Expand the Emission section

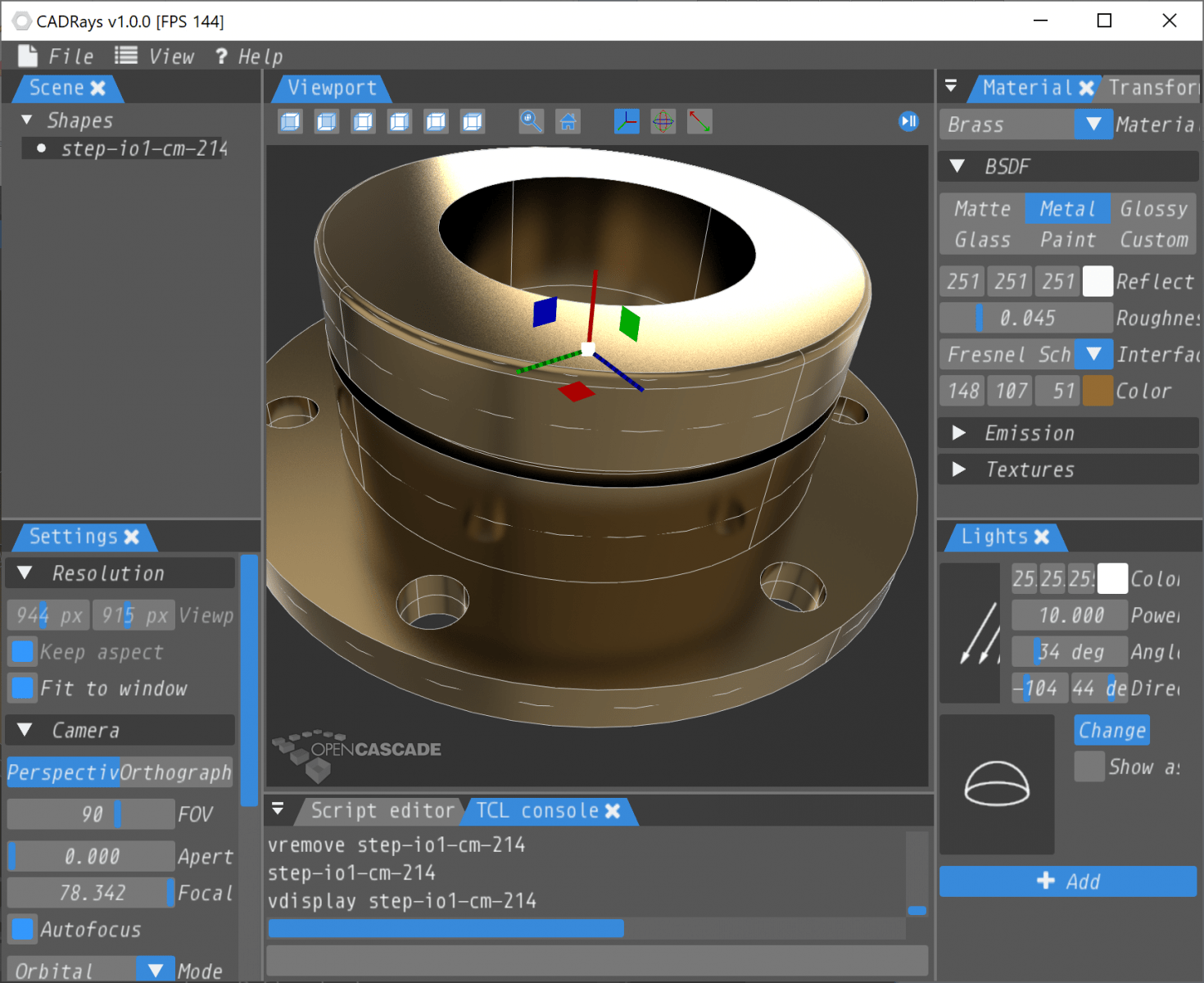coord(959,433)
